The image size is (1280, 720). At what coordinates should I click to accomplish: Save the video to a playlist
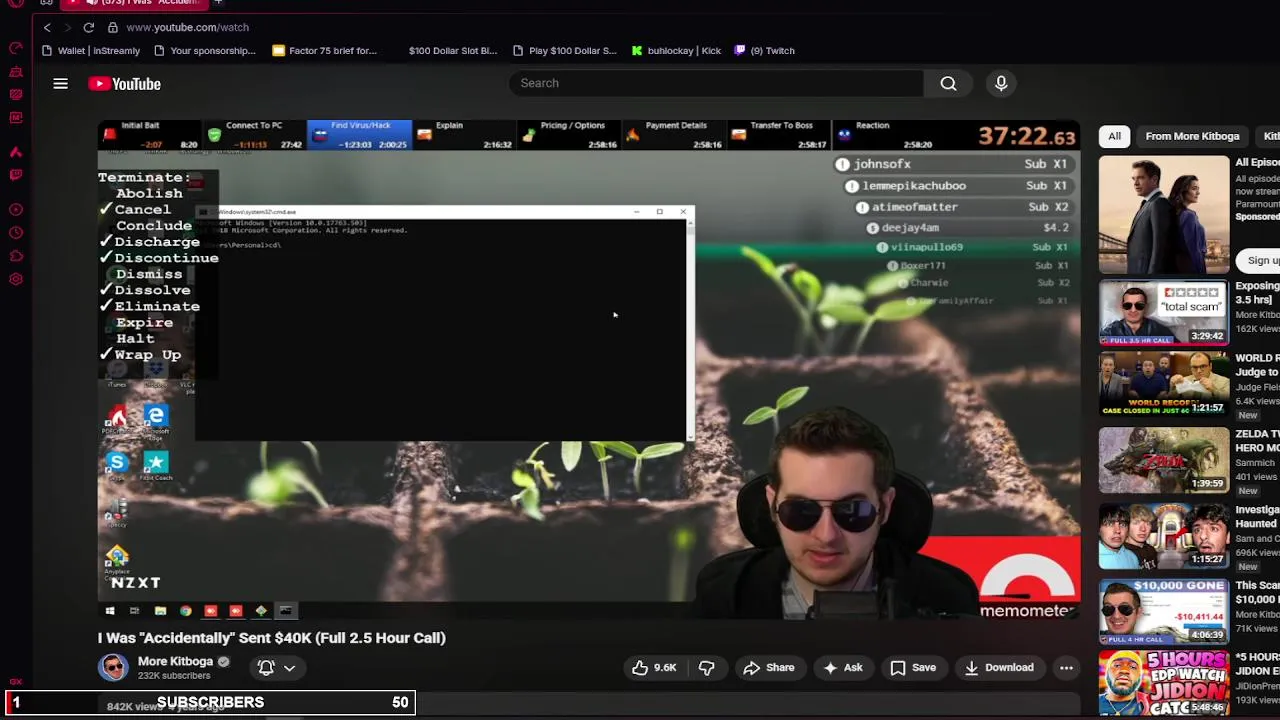click(913, 667)
